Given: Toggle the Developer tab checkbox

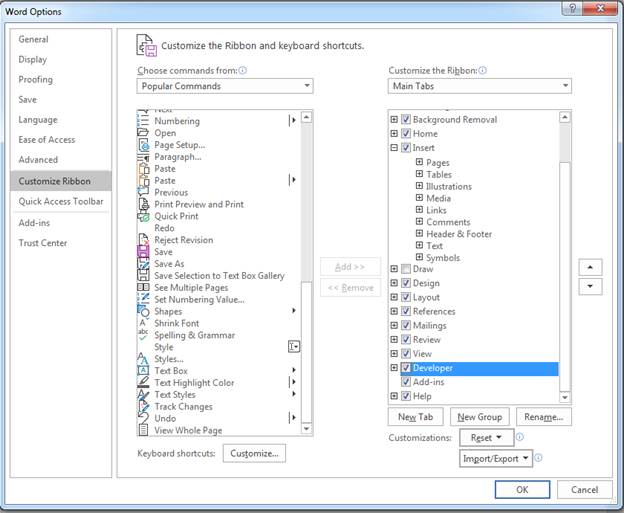Looking at the screenshot, I should point(406,368).
